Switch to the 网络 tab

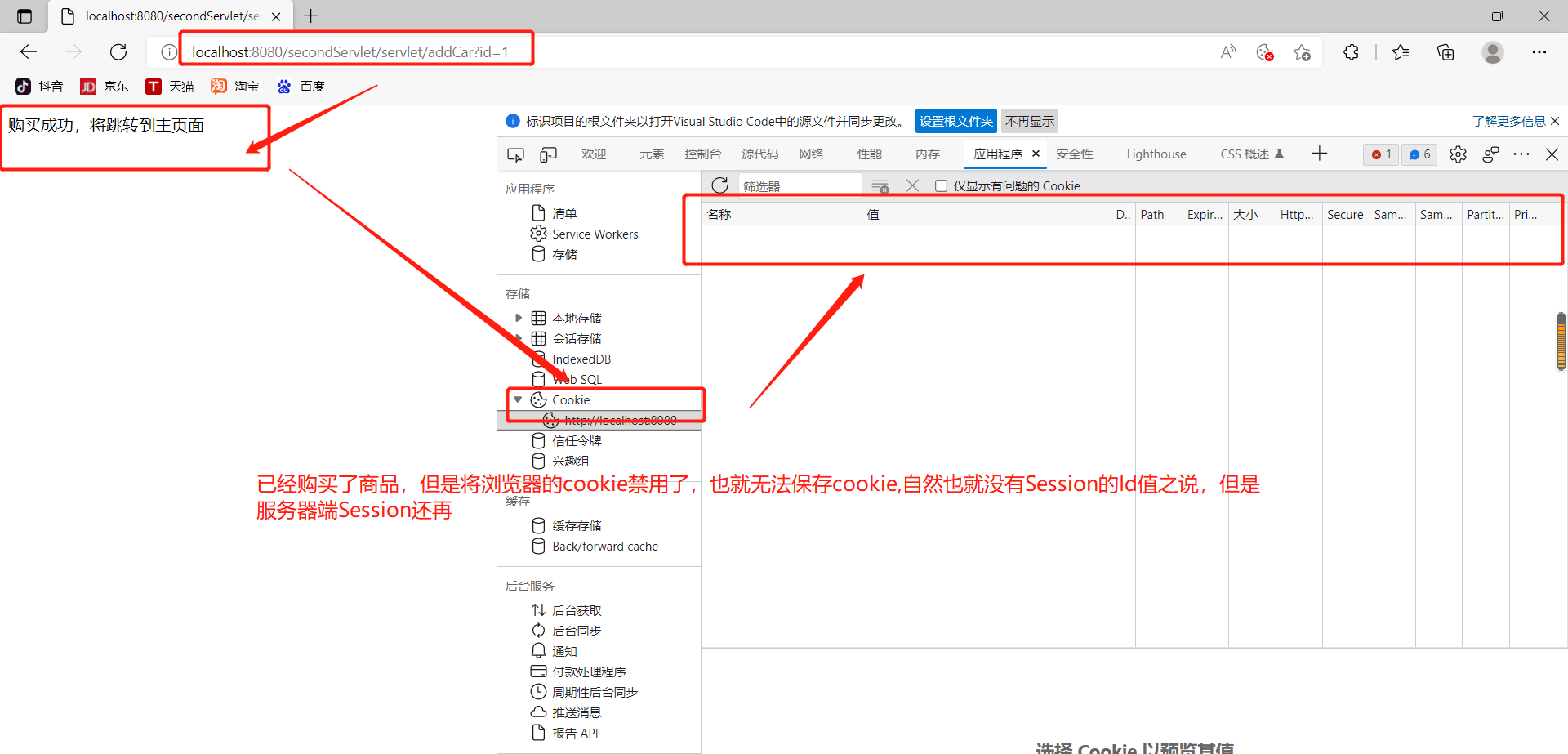click(811, 154)
